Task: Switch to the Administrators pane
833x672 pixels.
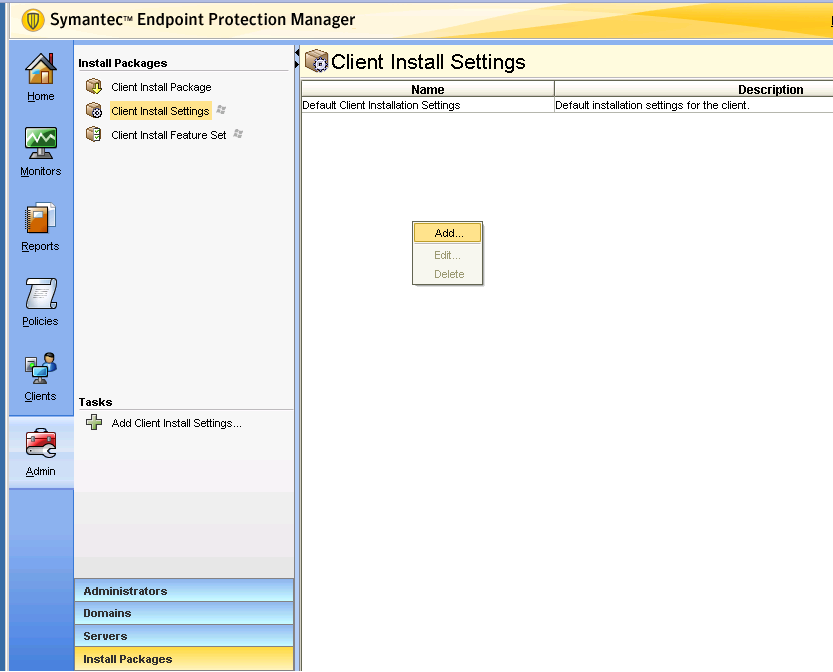Action: click(x=184, y=591)
